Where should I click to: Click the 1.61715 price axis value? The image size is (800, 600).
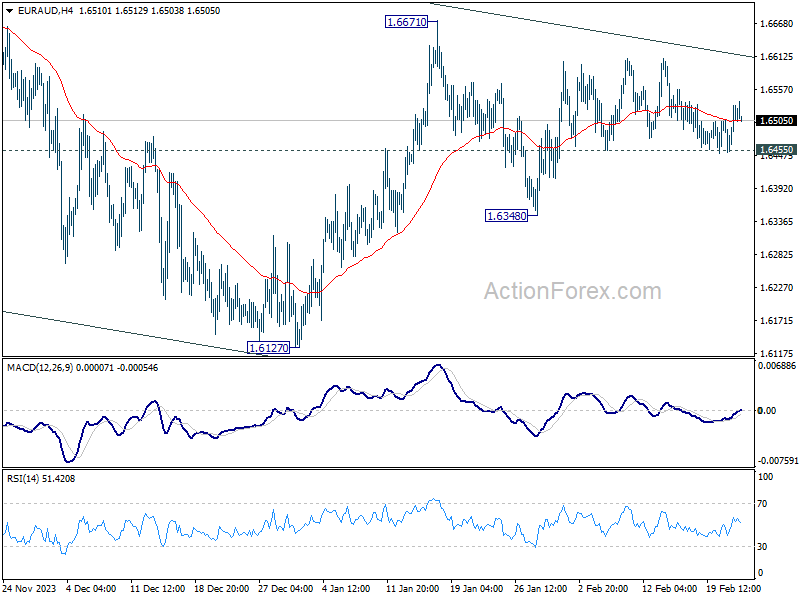click(777, 320)
